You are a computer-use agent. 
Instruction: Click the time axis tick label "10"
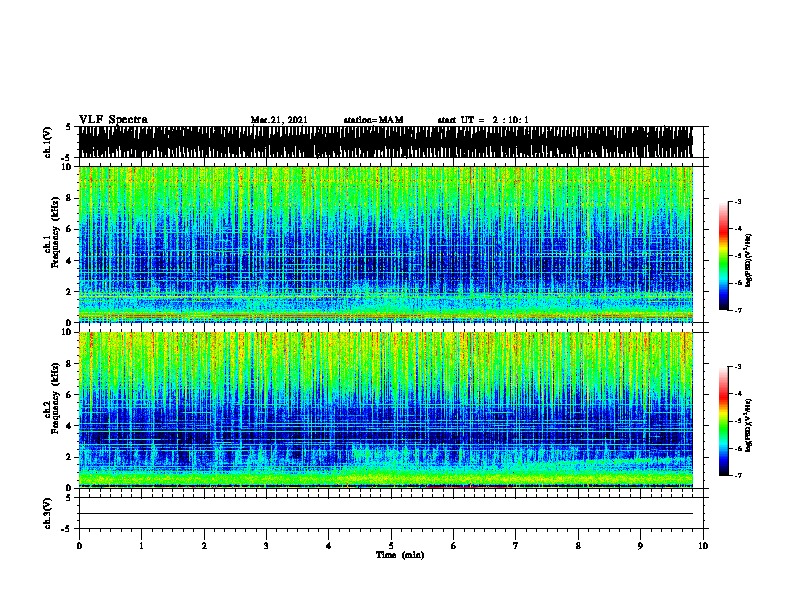click(703, 546)
